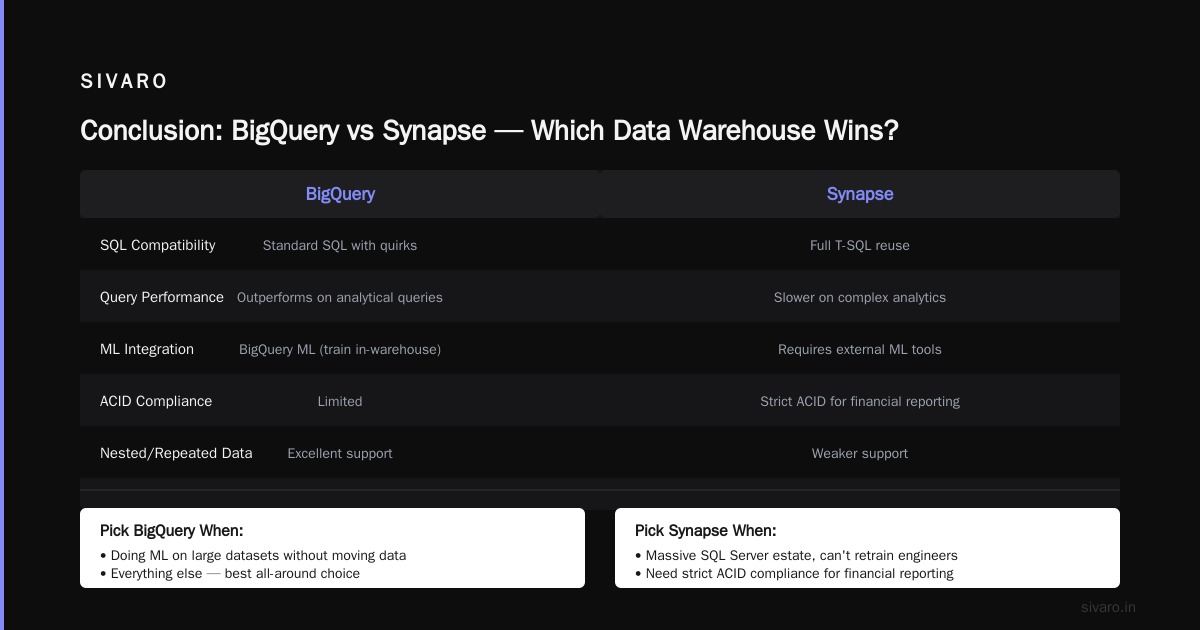Screen dimensions: 1200x630
Task: Click 'Requires external ML tools' cell
Action: pyautogui.click(x=860, y=349)
